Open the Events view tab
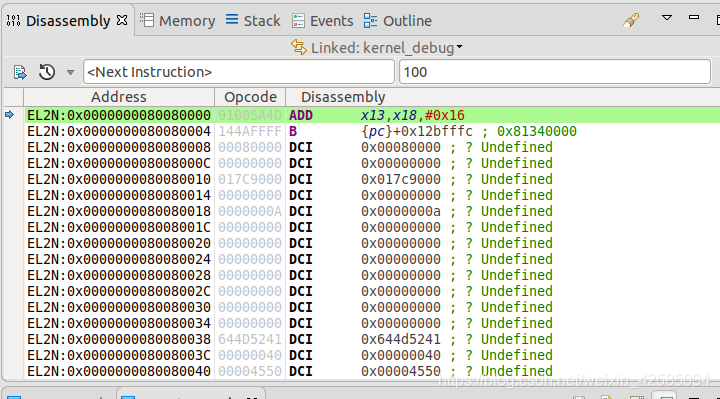720x399 pixels. coord(323,21)
